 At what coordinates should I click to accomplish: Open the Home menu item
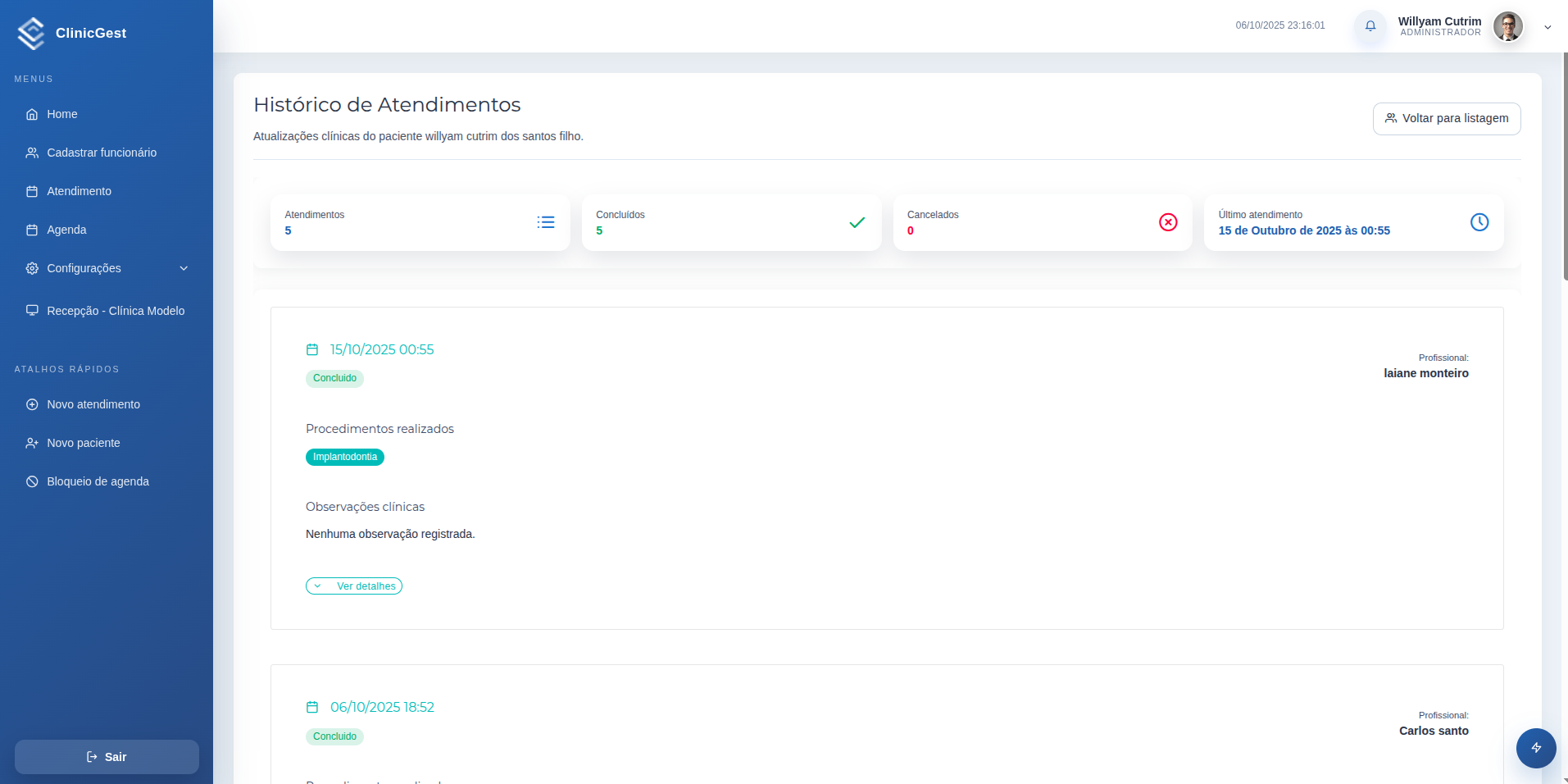pos(62,114)
